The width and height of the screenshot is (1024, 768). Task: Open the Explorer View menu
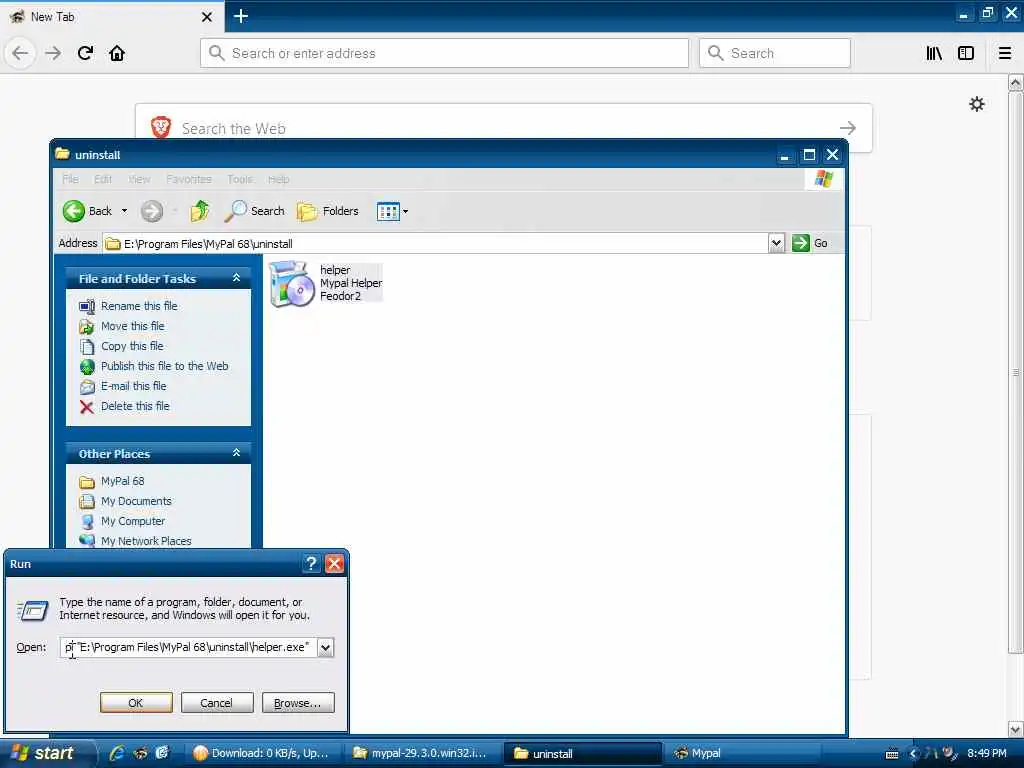point(138,179)
